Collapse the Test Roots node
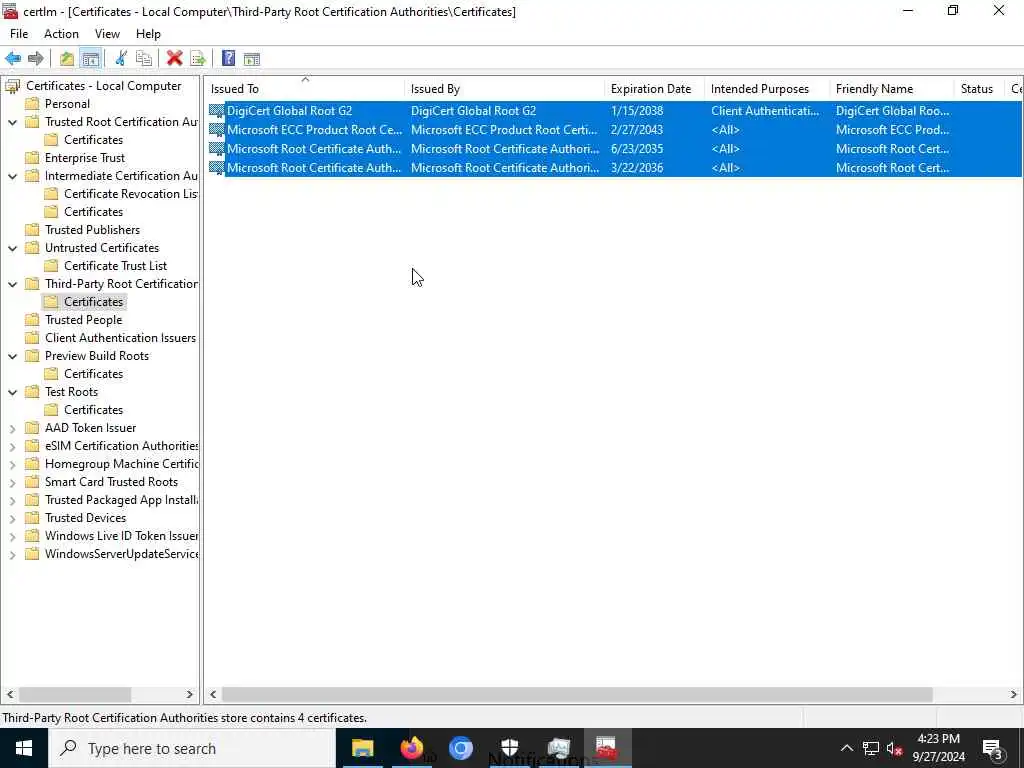1024x768 pixels. [12, 392]
